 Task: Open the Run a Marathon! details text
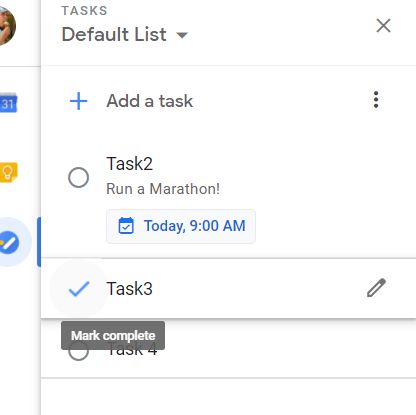[163, 189]
